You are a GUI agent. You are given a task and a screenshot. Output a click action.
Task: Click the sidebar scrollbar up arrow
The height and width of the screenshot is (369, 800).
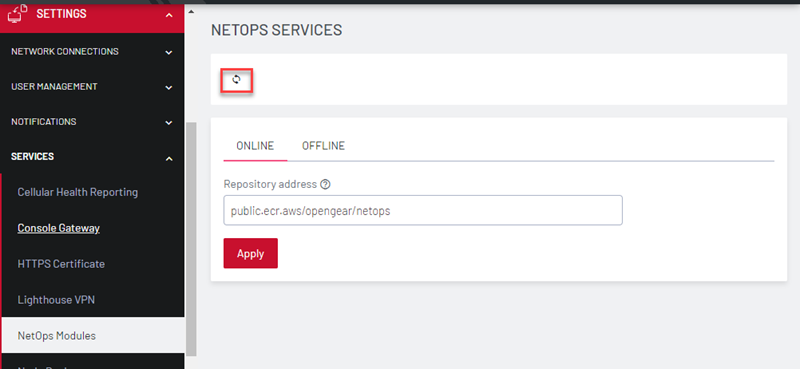point(191,11)
